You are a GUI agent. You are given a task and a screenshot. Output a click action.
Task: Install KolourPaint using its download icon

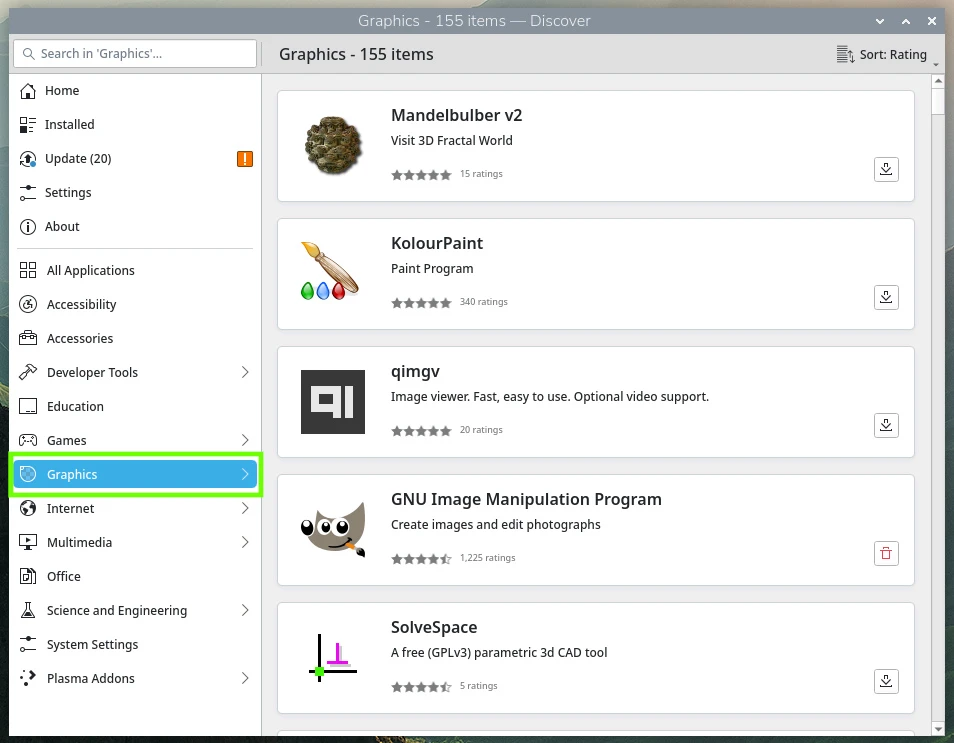point(885,297)
